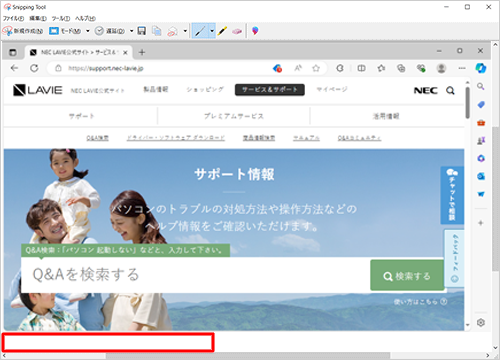Open the マイページ navigation item
500x360 pixels.
[x=332, y=89]
